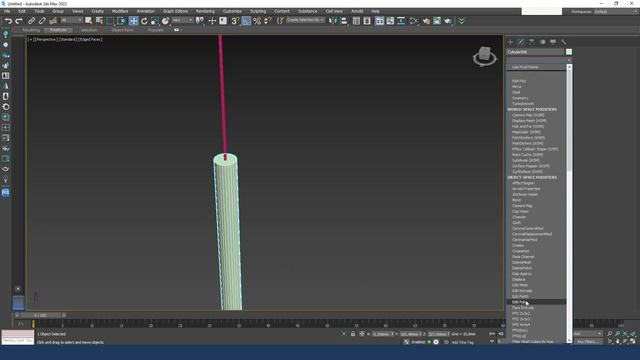Open the Layer Explorer icon
The image size is (640, 360).
367,21
